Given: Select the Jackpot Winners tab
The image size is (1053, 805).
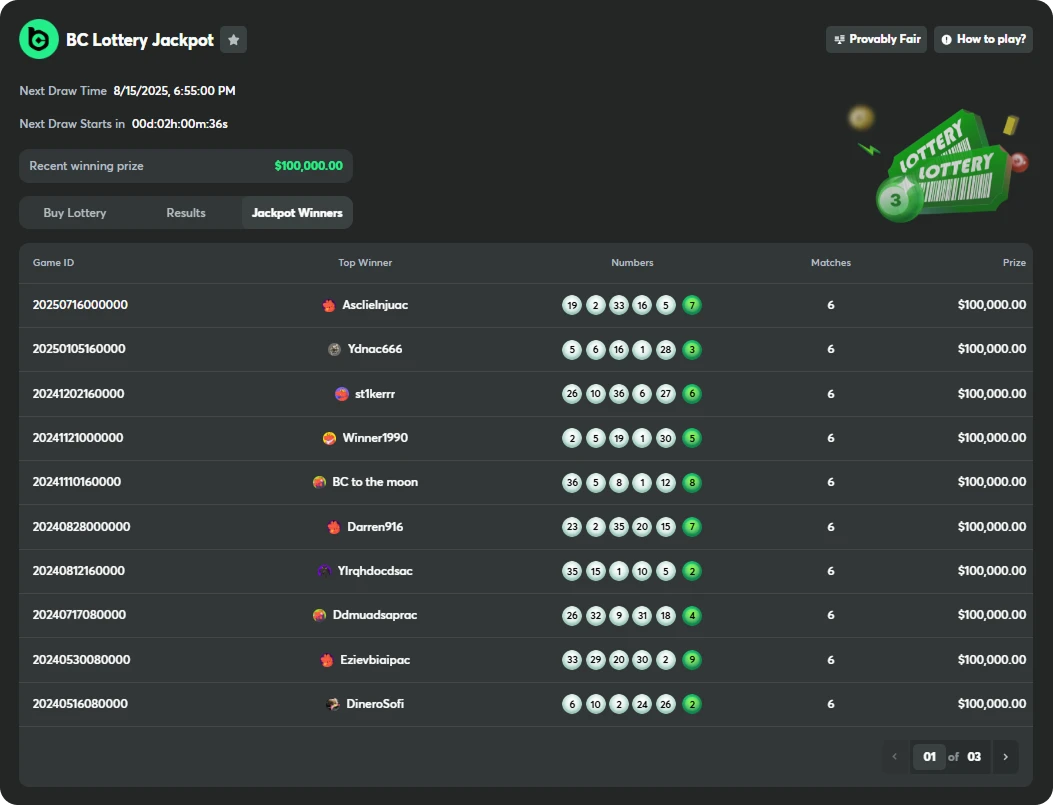Looking at the screenshot, I should 297,213.
